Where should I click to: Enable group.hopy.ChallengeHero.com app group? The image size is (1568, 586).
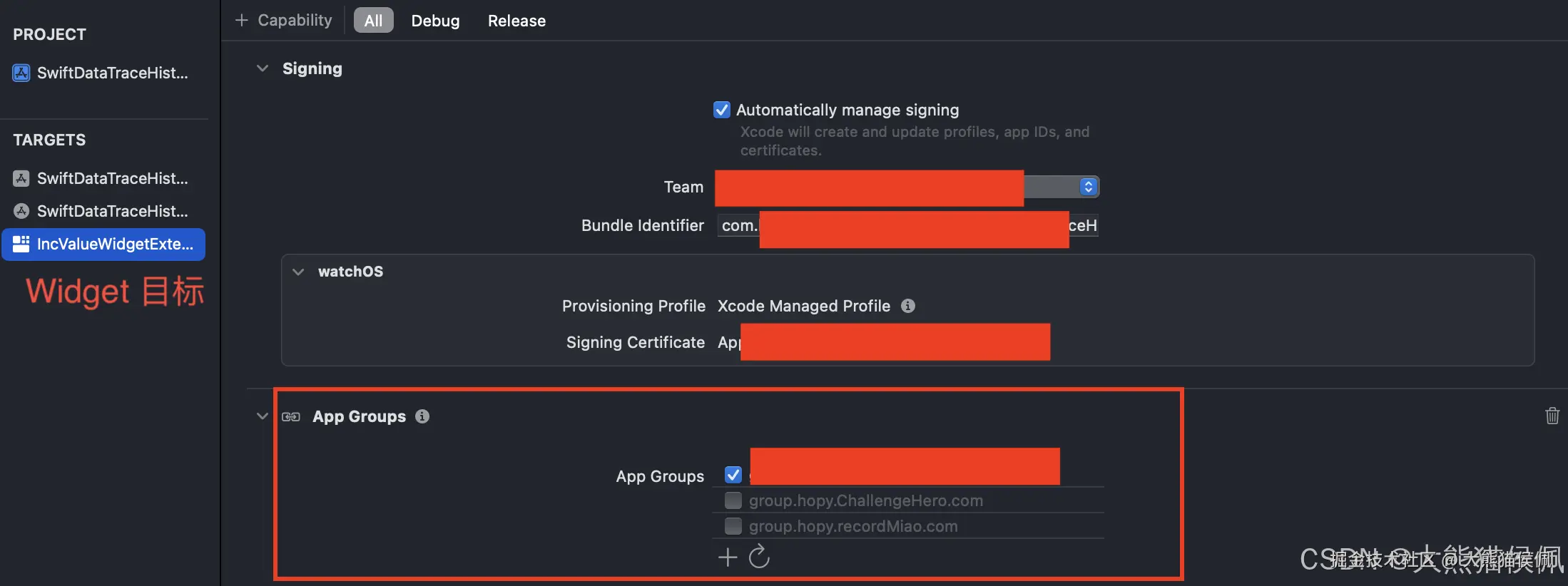pos(733,500)
